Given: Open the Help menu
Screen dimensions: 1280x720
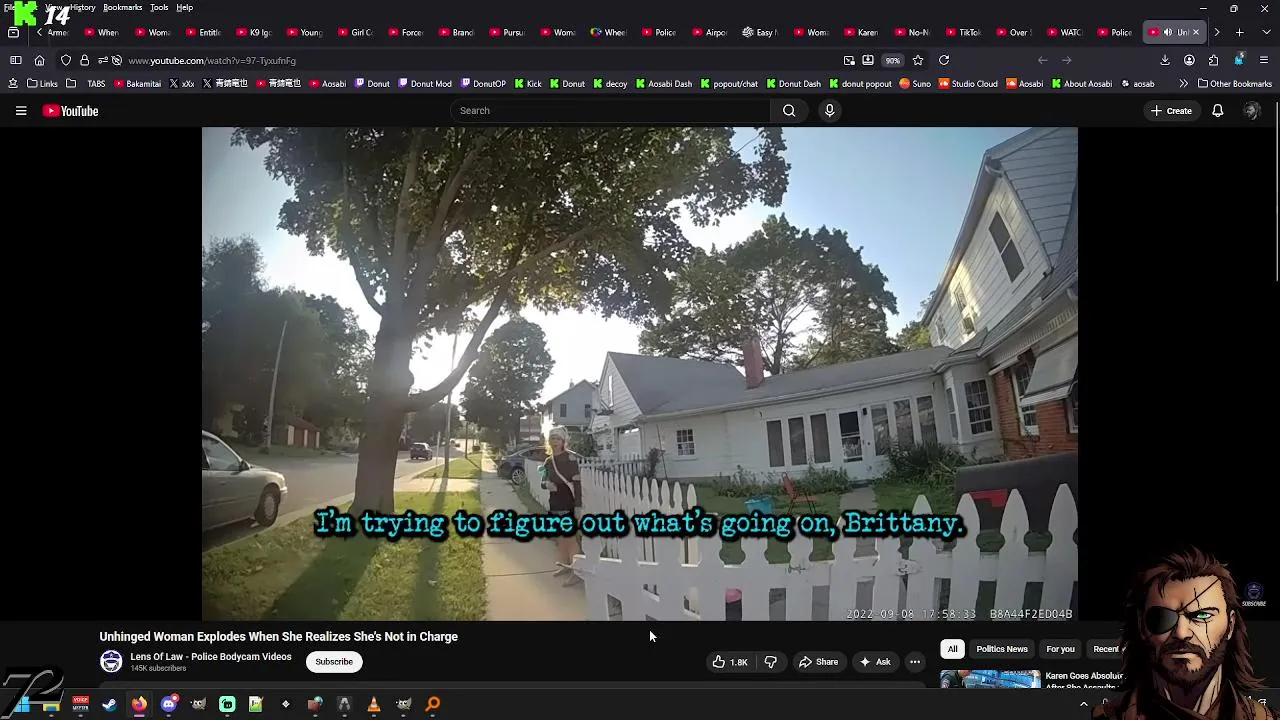Looking at the screenshot, I should point(185,7).
